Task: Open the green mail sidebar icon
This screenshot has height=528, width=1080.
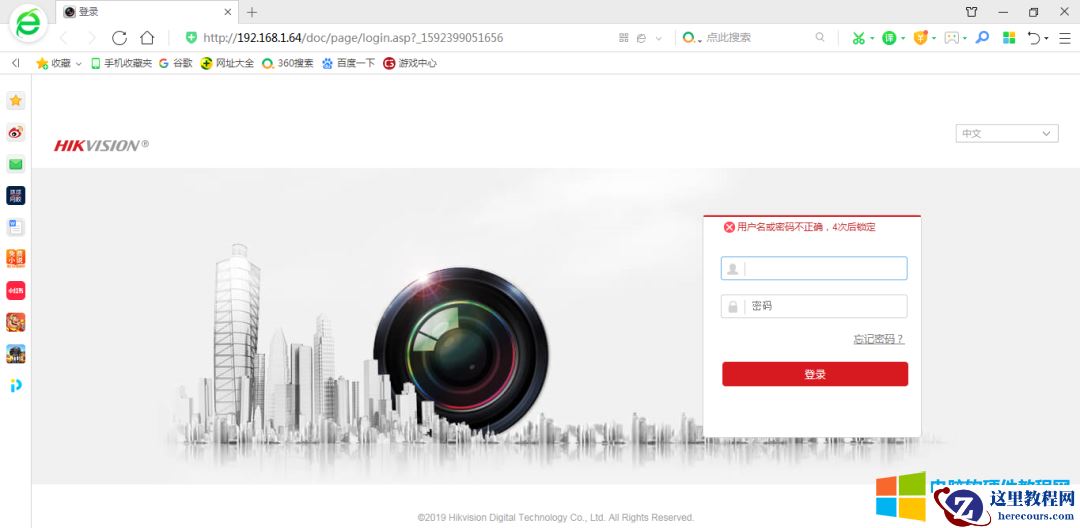Action: click(x=16, y=164)
